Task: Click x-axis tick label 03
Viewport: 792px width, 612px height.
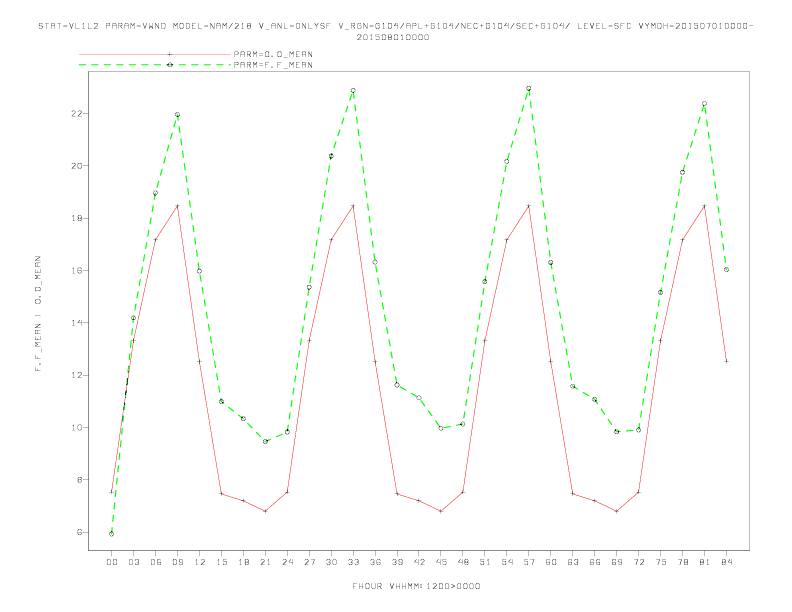Action: click(133, 562)
